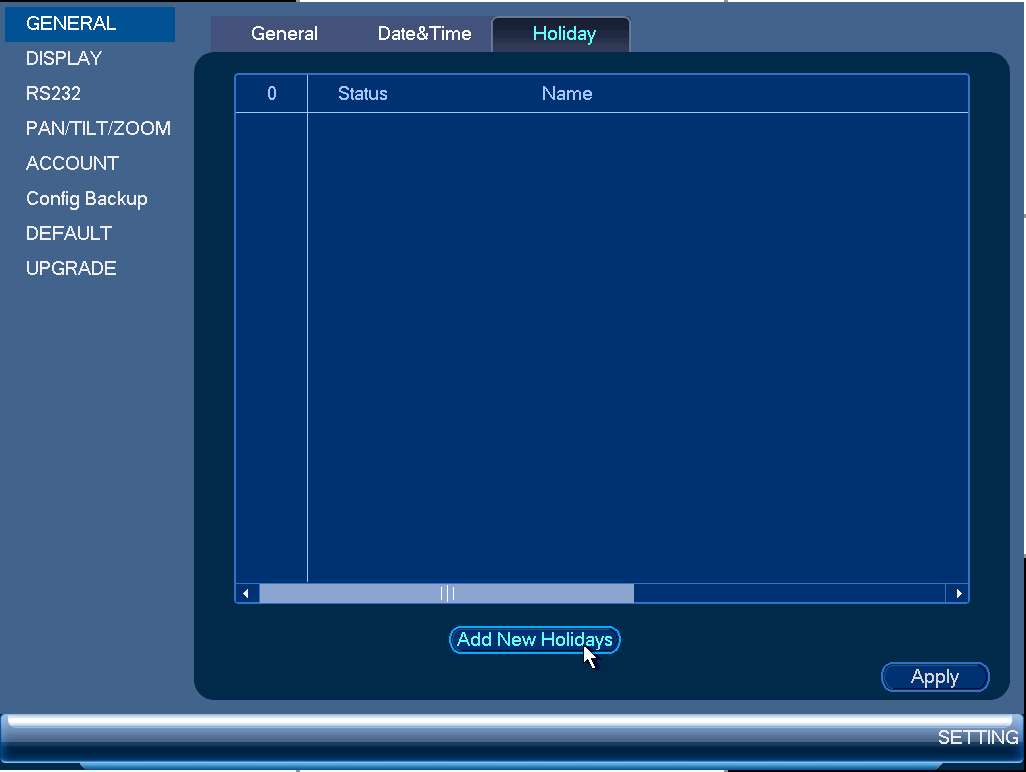Viewport: 1026px width, 772px height.
Task: Open the ACCOUNT section
Action: 72,163
